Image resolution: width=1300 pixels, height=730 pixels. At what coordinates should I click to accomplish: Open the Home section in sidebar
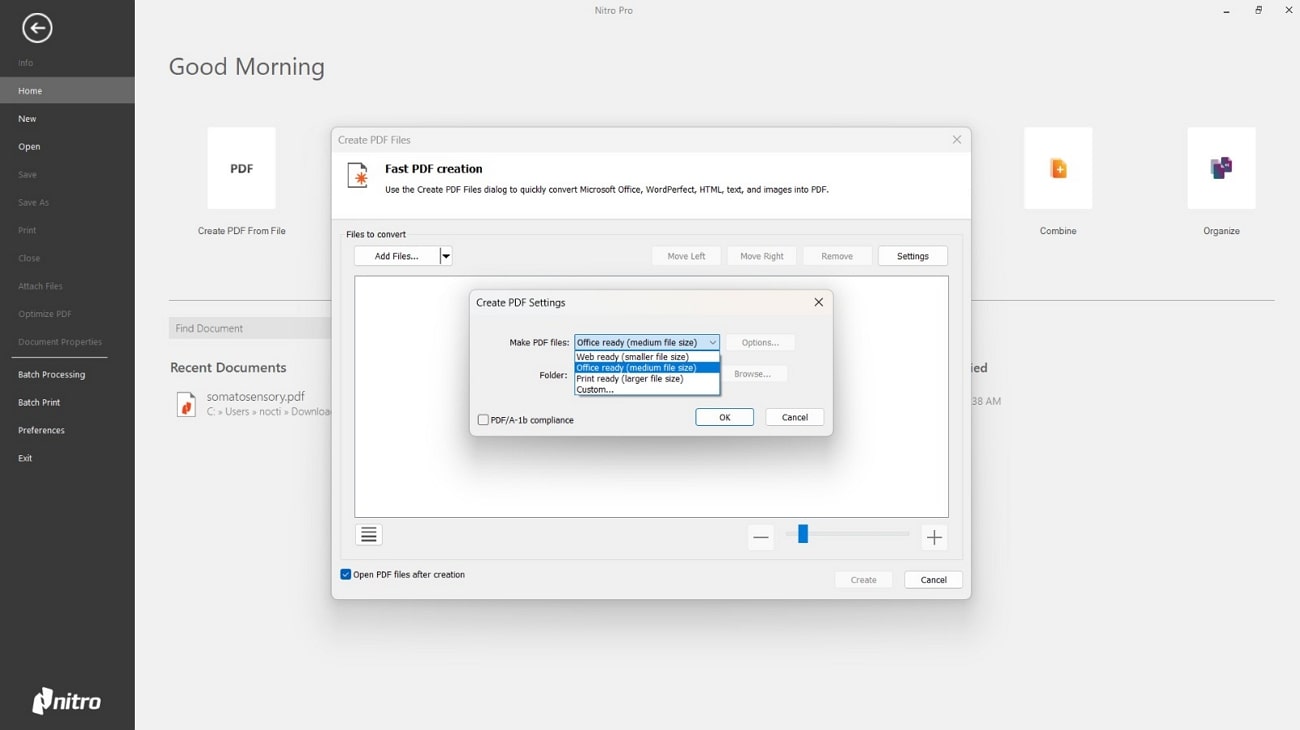(67, 91)
